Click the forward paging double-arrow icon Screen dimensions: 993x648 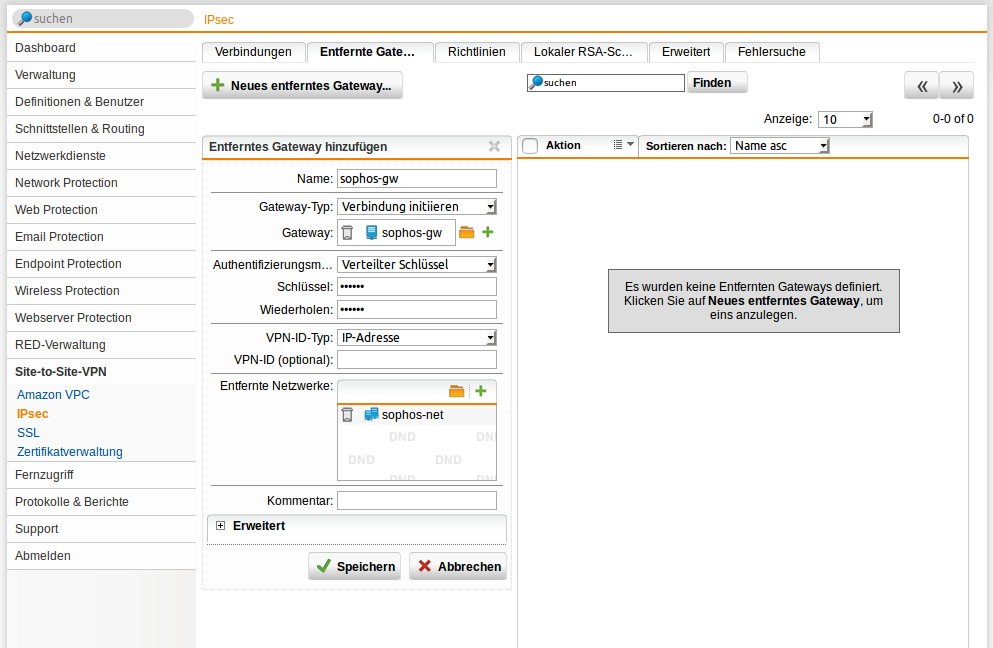tap(955, 86)
